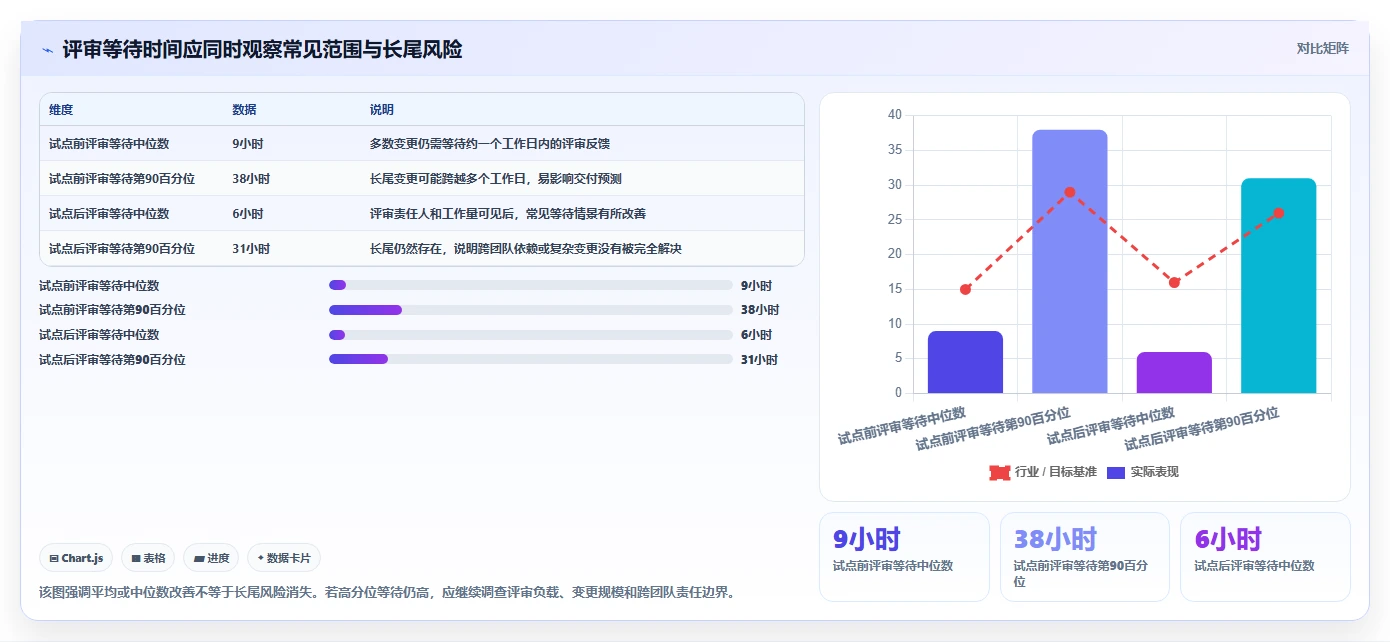Open the 9小时 data card

pyautogui.click(x=904, y=557)
